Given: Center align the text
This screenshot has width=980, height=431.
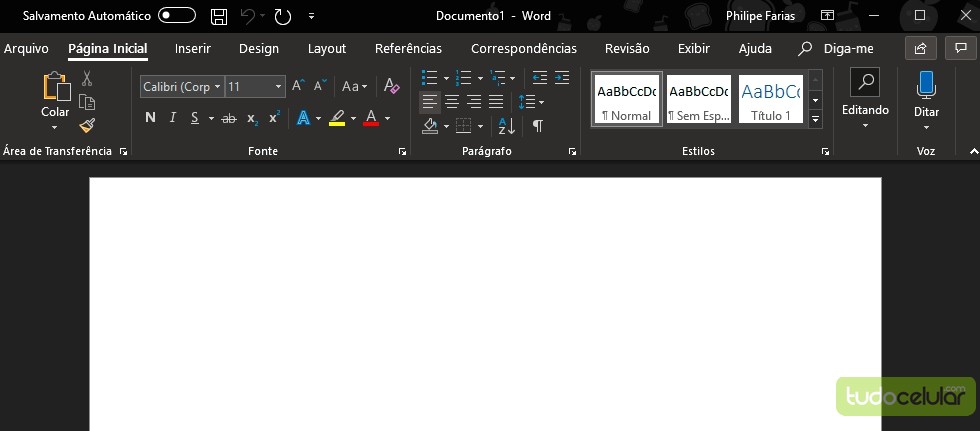Looking at the screenshot, I should click(x=452, y=102).
